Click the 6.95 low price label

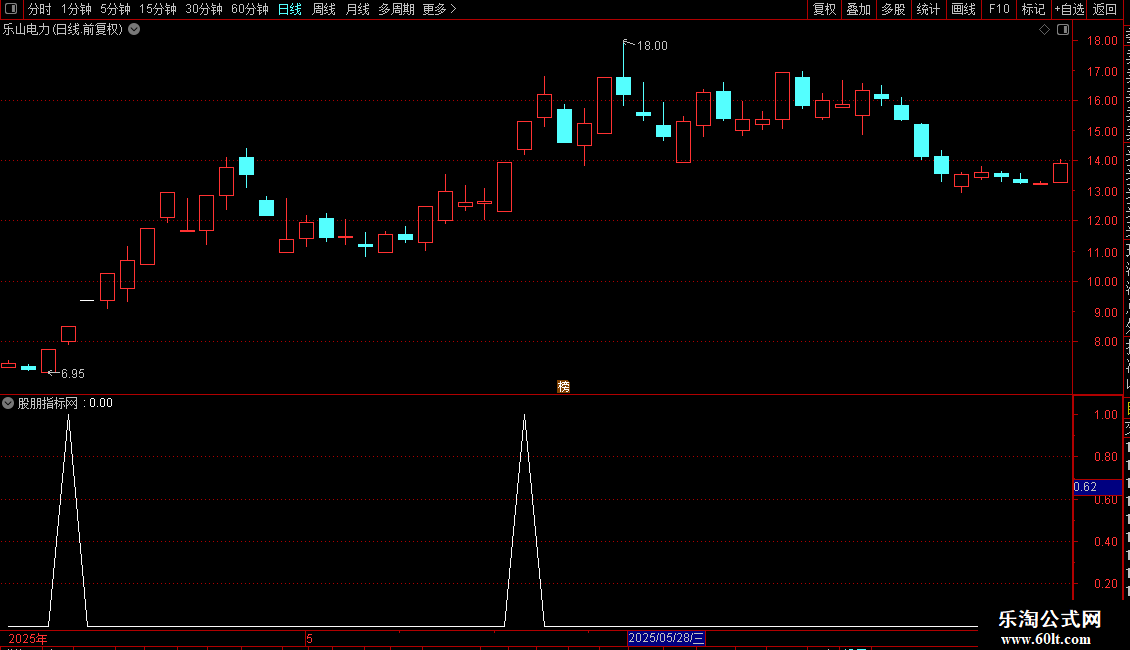[73, 373]
